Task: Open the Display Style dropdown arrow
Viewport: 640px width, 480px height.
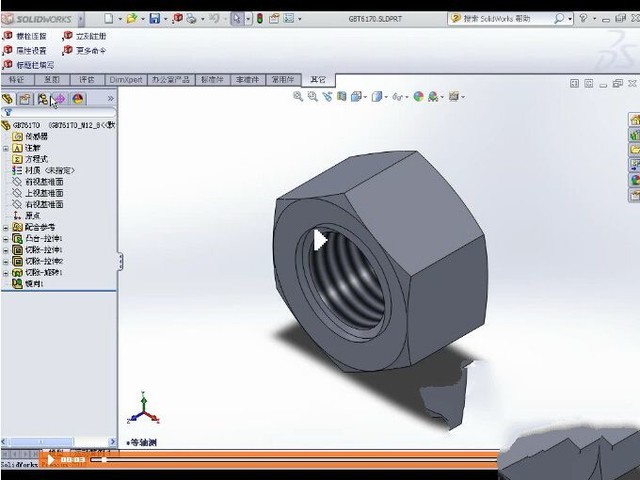Action: click(387, 97)
